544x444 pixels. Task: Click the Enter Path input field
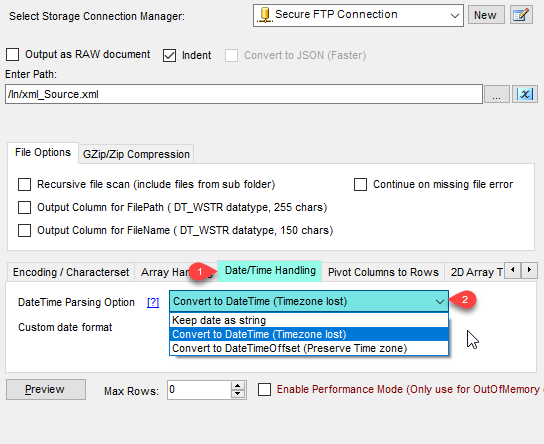(x=244, y=94)
